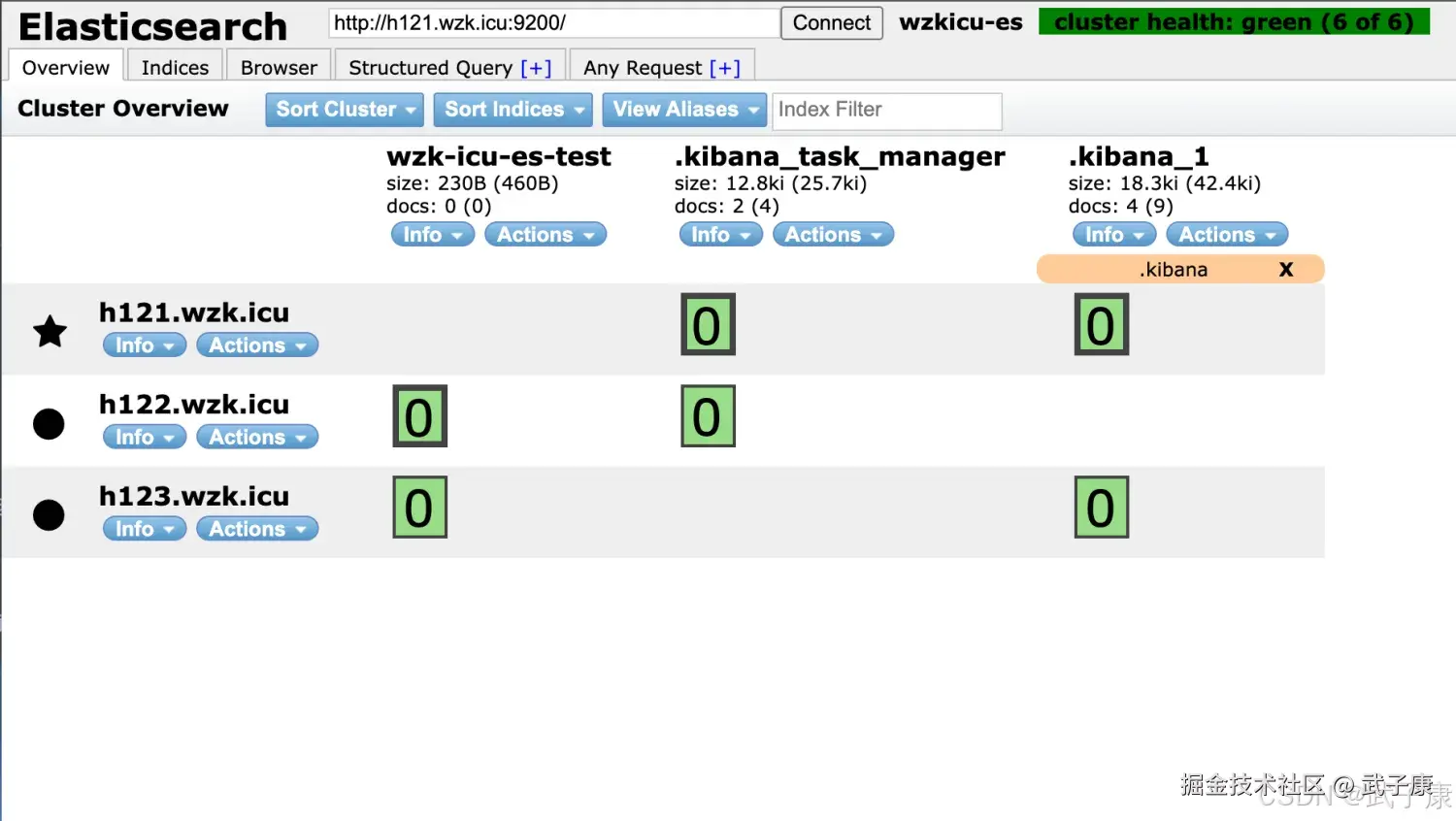Open the Actions dropdown for .kibana_1 index
The height and width of the screenshot is (821, 1456).
[x=1226, y=234]
